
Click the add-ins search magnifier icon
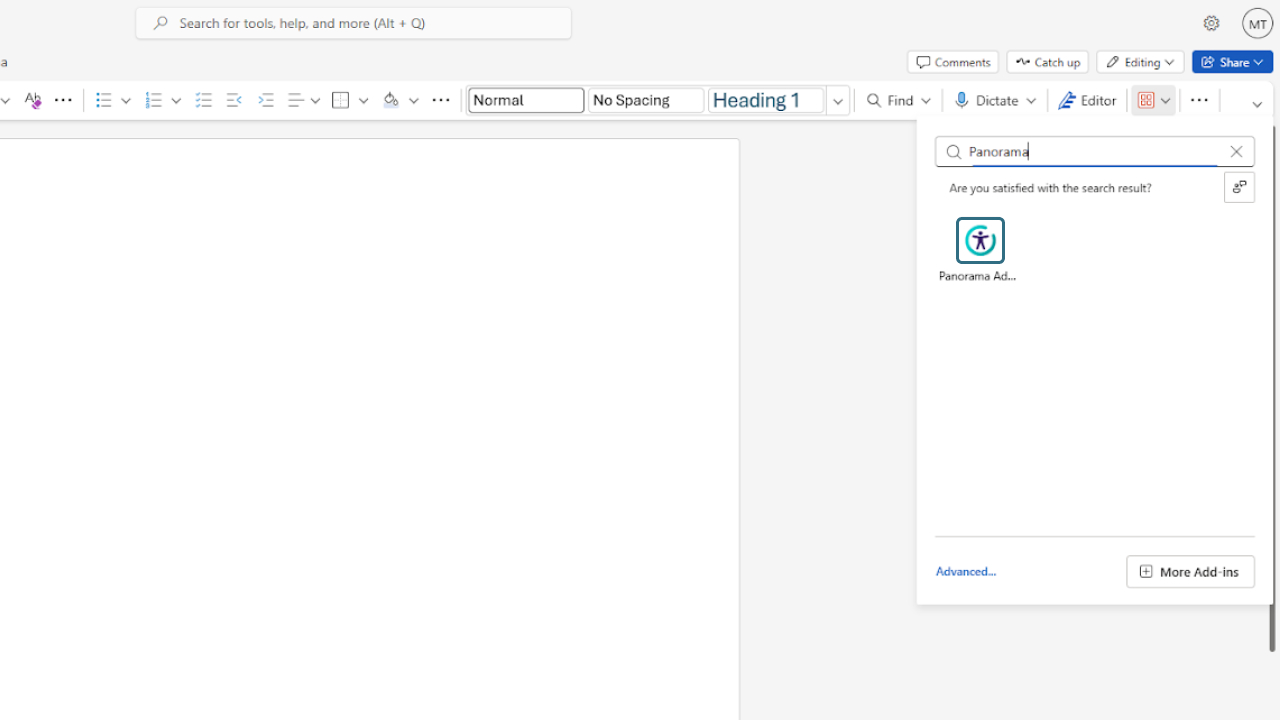click(953, 152)
